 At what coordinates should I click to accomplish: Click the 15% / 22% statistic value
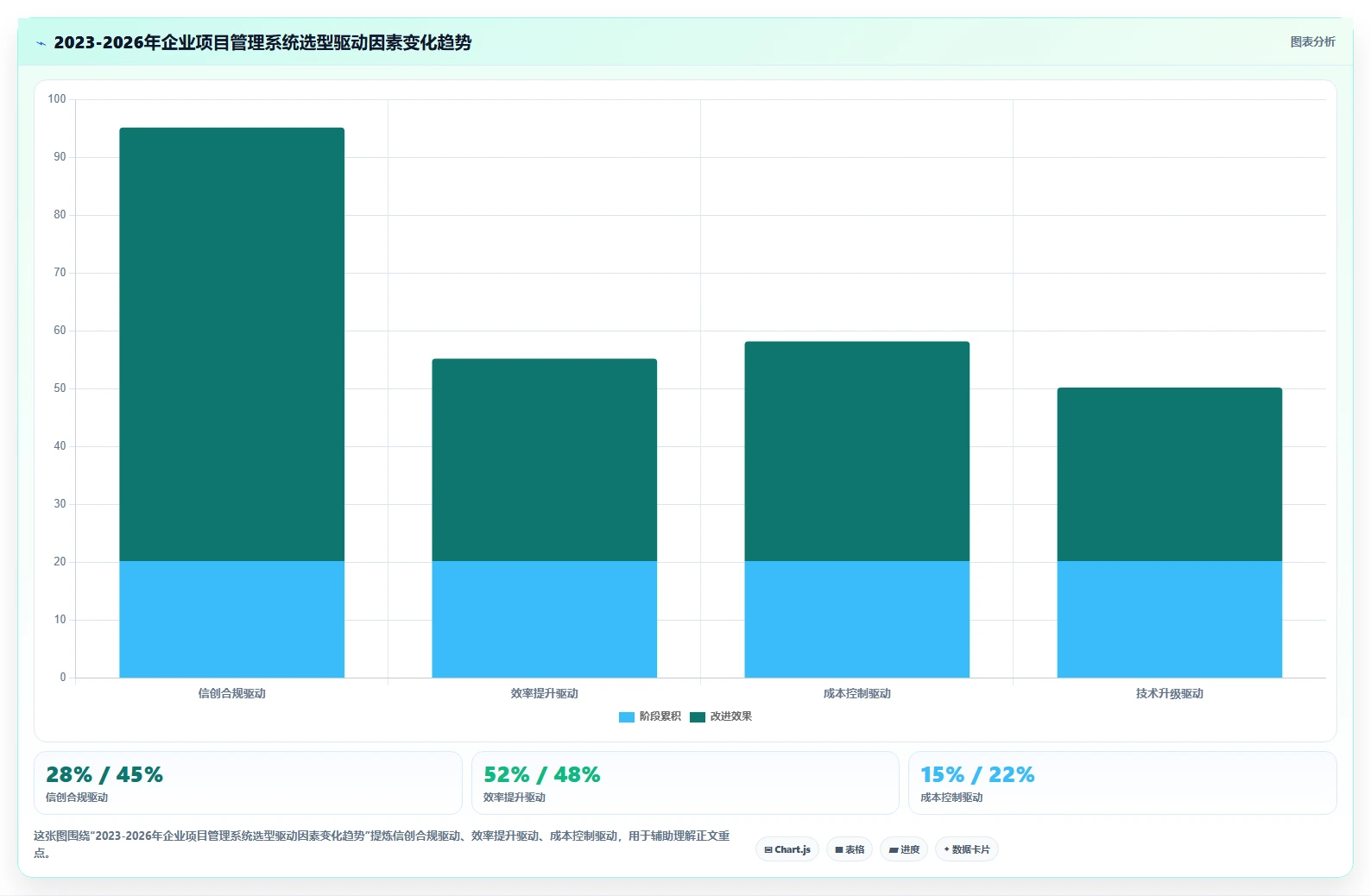pyautogui.click(x=977, y=774)
